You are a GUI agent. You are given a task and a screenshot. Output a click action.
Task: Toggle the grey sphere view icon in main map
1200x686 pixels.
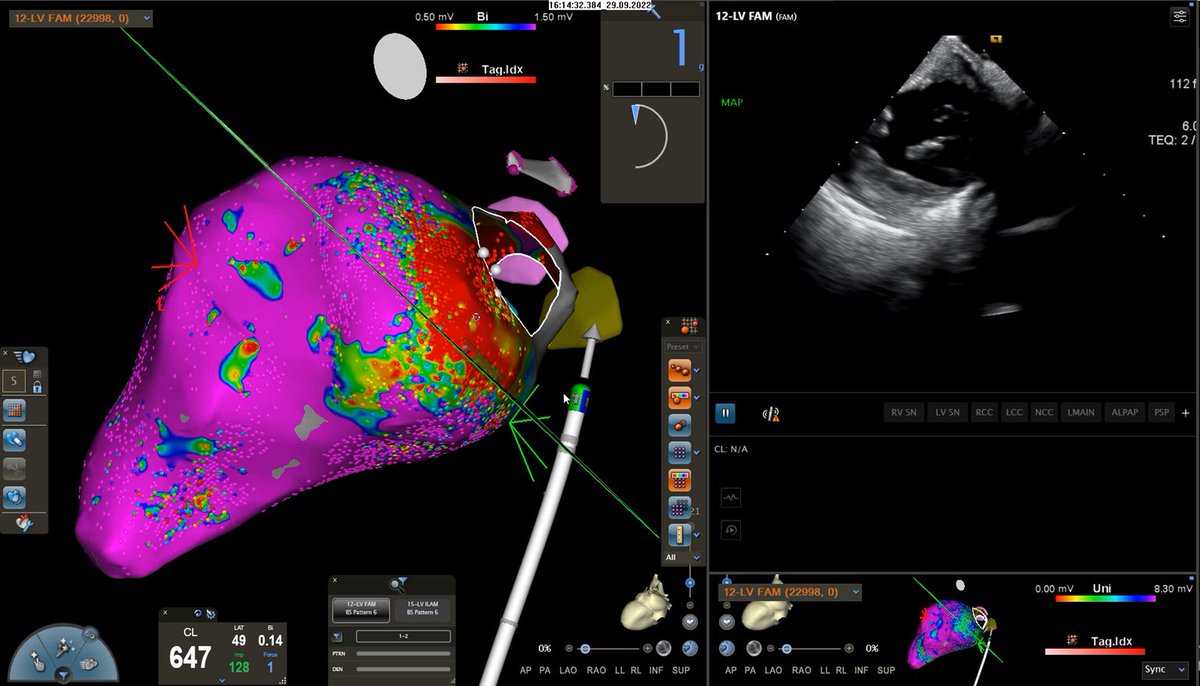(663, 648)
